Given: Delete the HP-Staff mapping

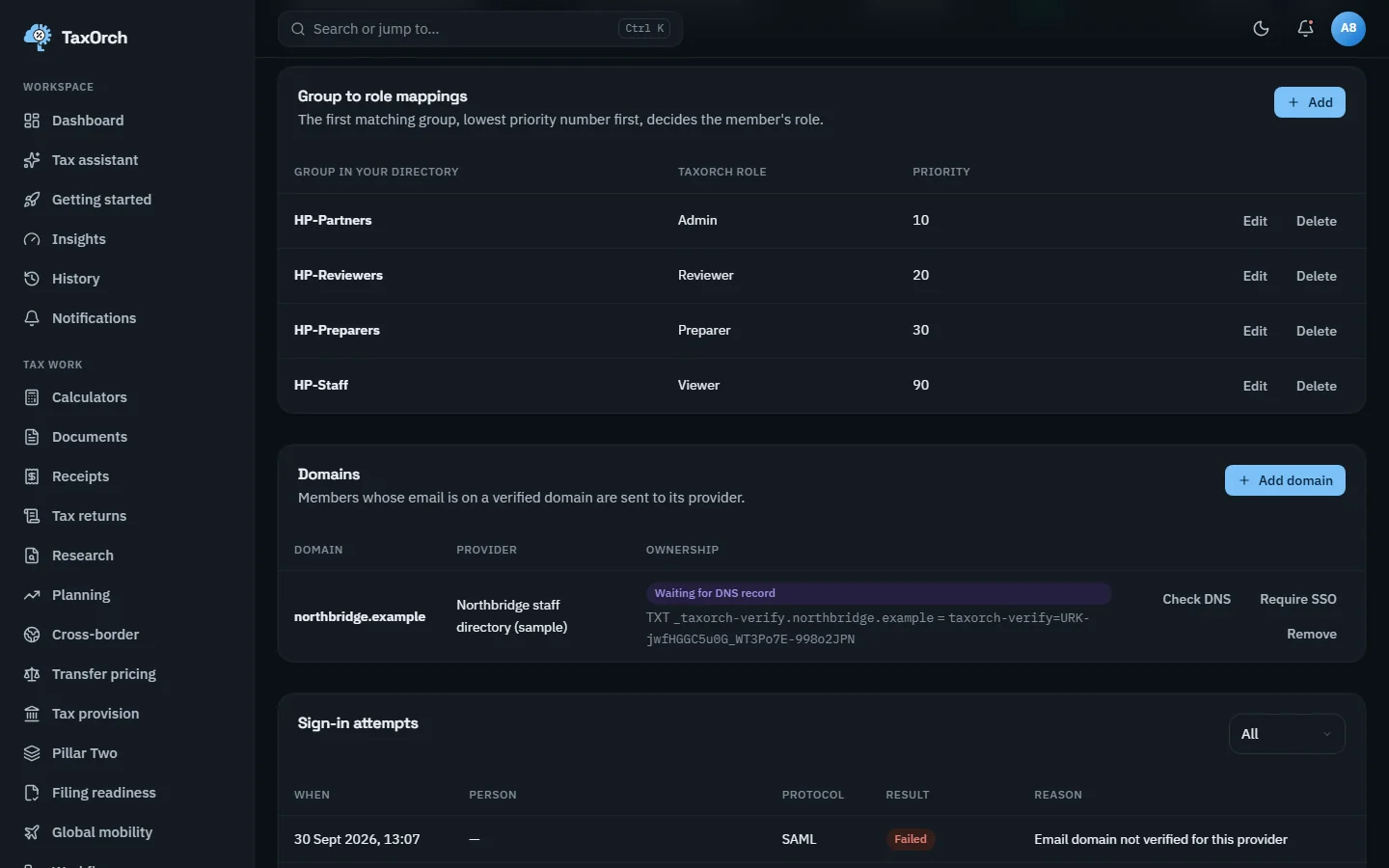Looking at the screenshot, I should 1317,386.
